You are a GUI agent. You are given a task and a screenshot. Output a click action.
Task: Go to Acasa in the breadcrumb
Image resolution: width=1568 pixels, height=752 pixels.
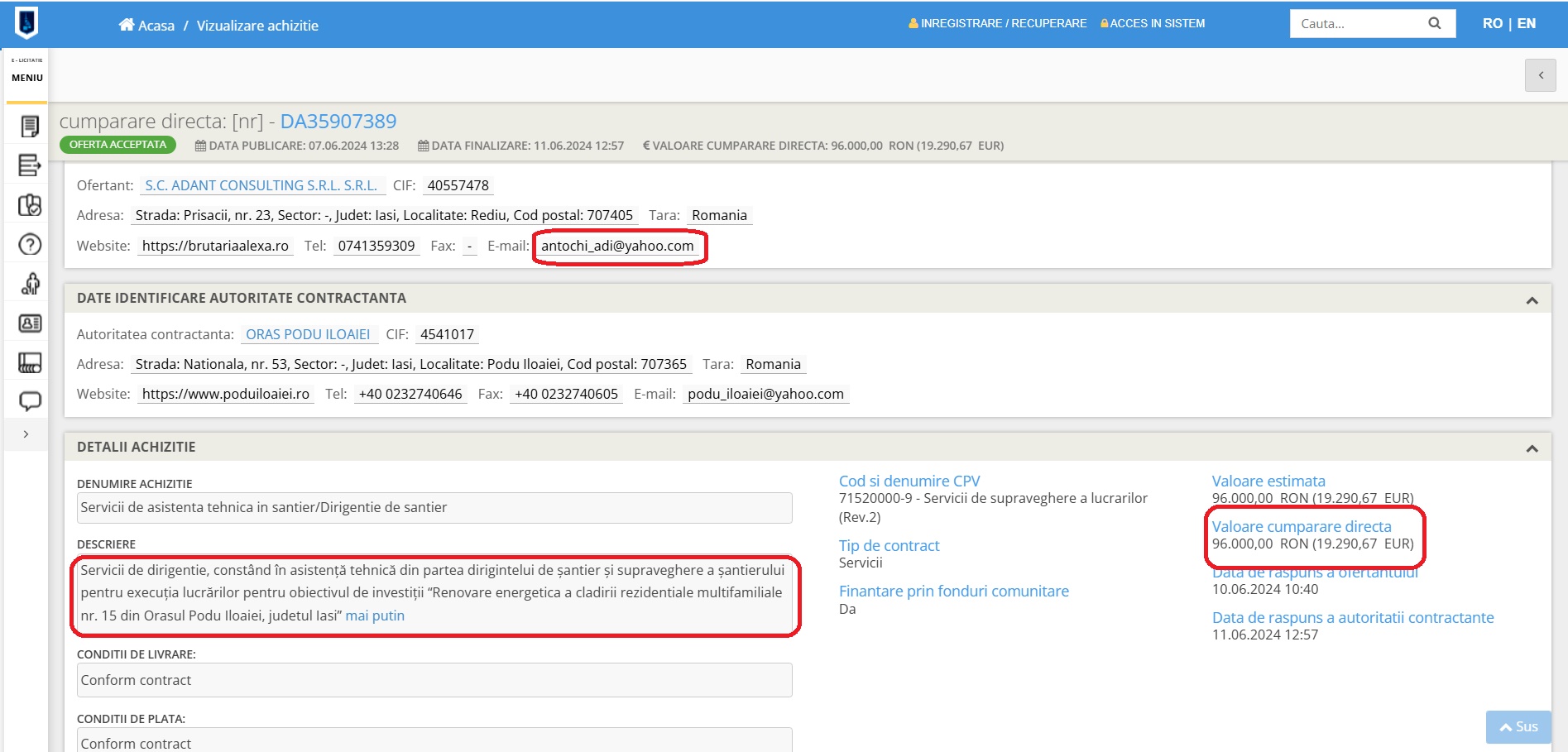coord(147,26)
